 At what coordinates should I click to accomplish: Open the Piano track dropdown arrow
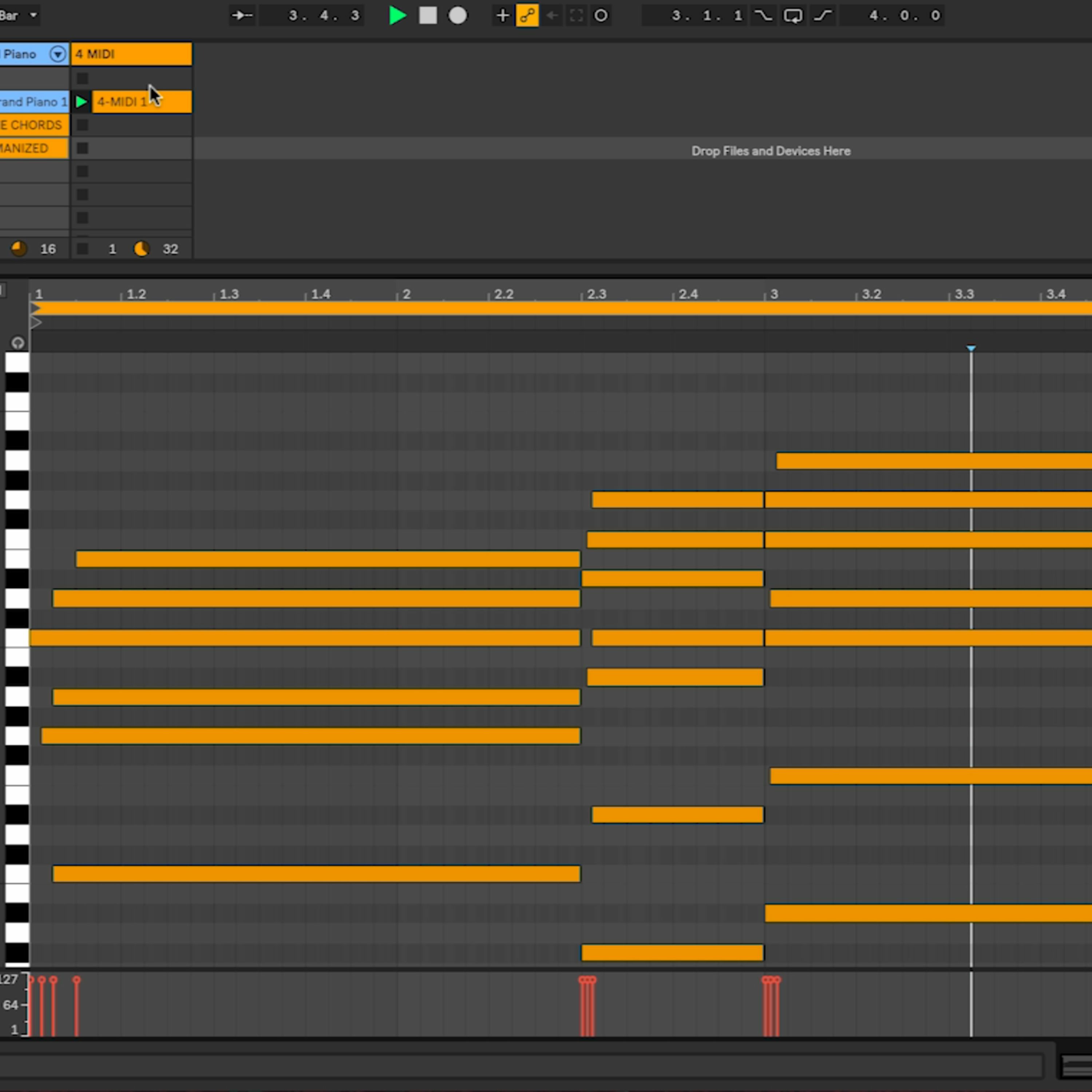(57, 54)
